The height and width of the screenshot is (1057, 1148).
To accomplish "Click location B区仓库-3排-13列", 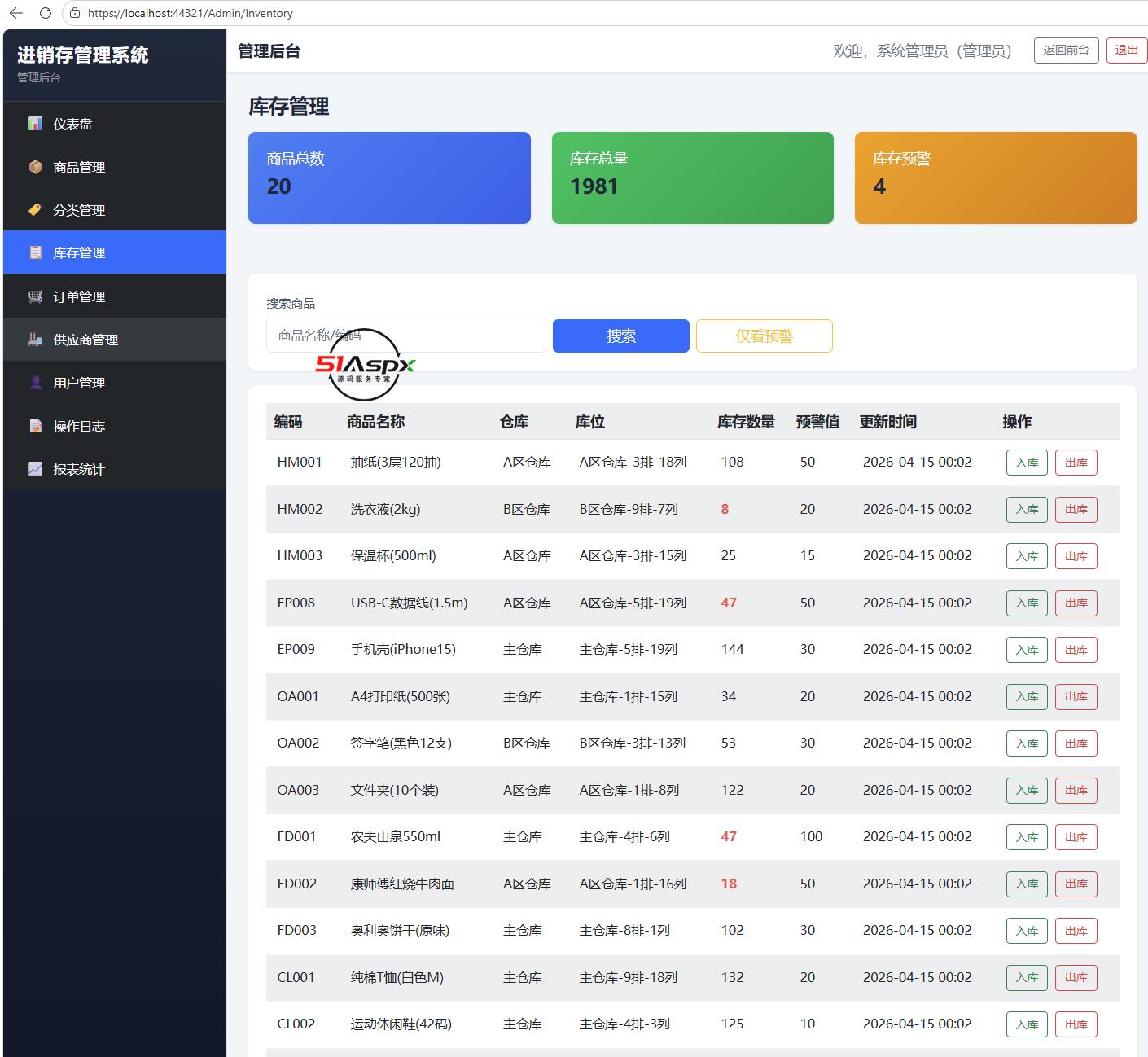I will click(x=633, y=743).
